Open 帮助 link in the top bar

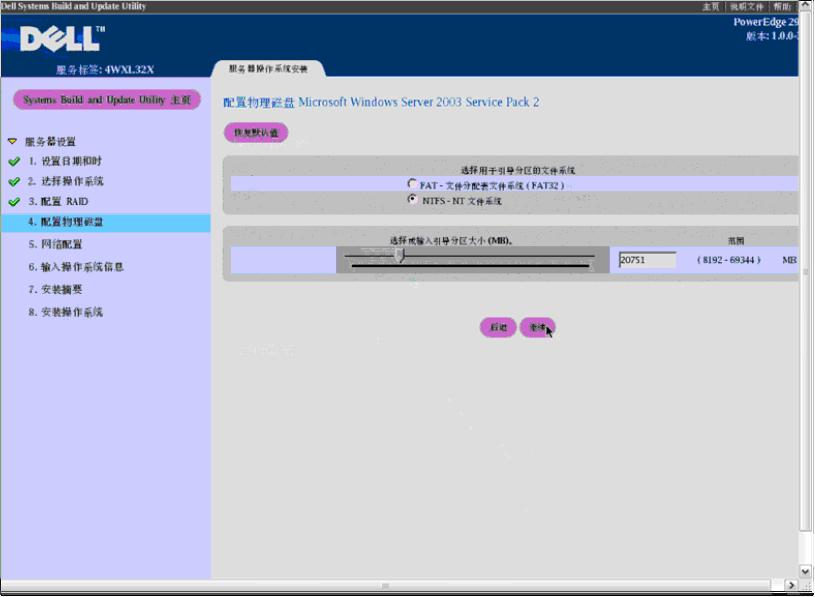click(782, 6)
